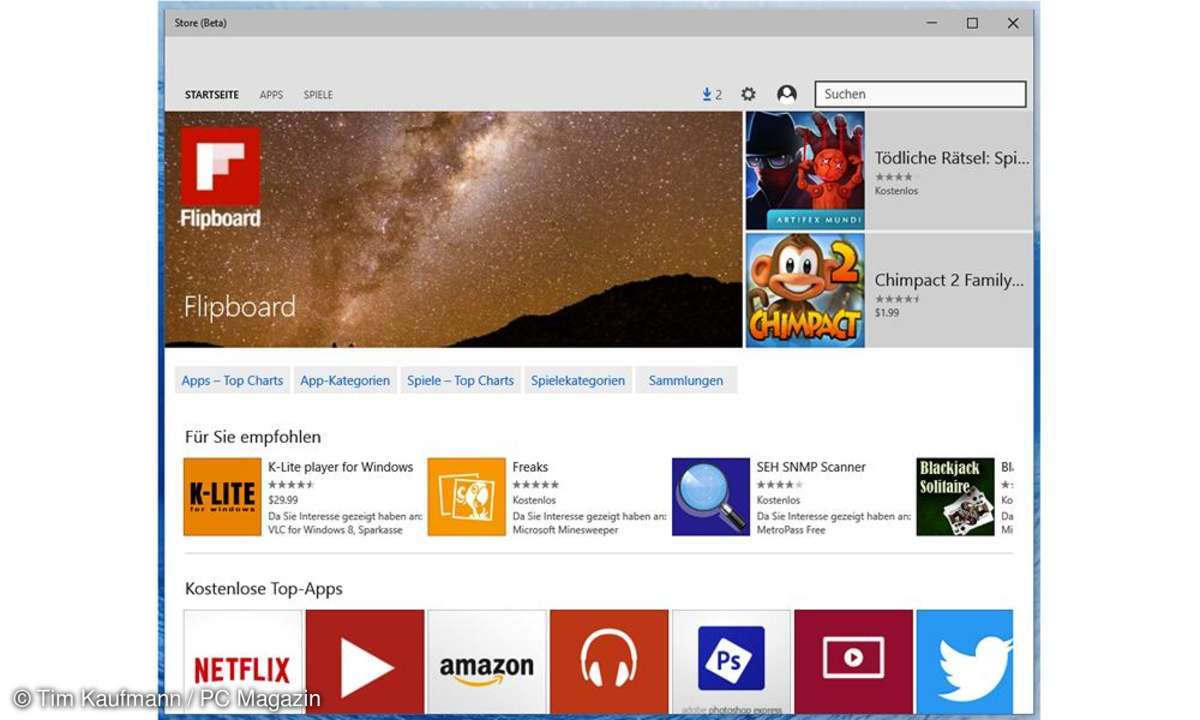Viewport: 1200px width, 720px height.
Task: Open the Amazon app tile
Action: point(487,661)
